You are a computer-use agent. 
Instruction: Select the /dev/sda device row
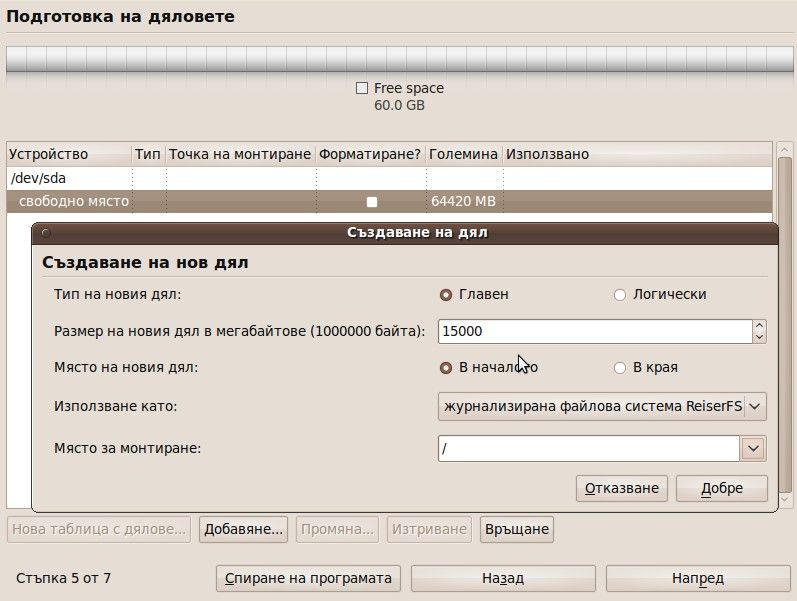point(389,178)
